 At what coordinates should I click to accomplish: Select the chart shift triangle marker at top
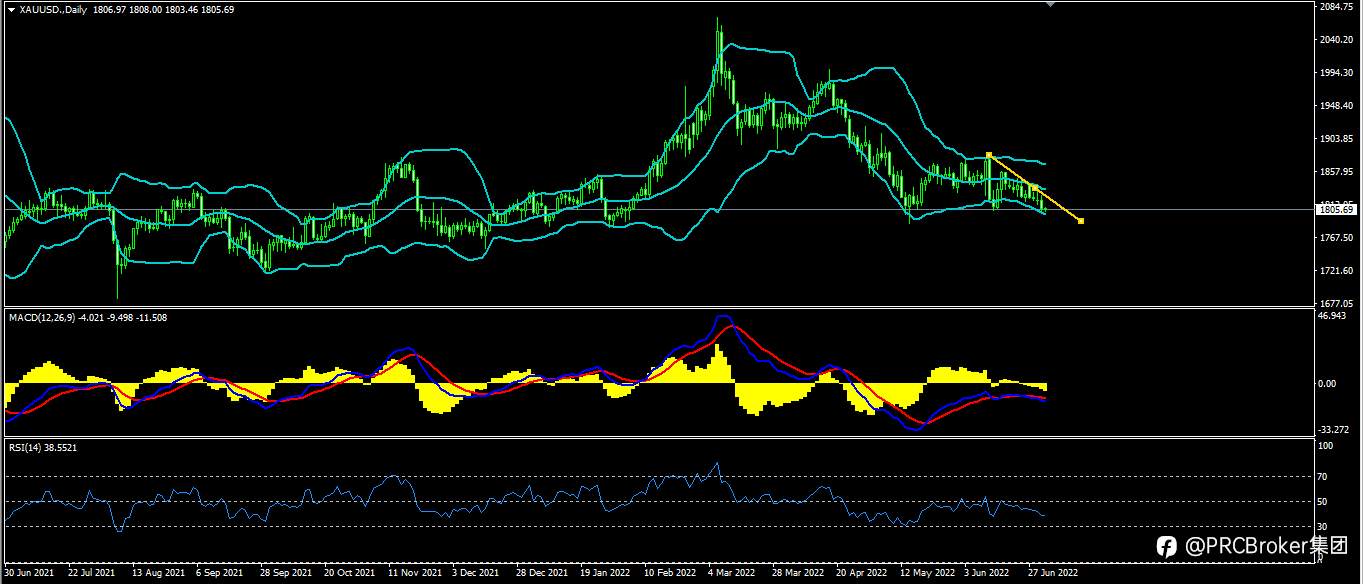(x=1049, y=5)
